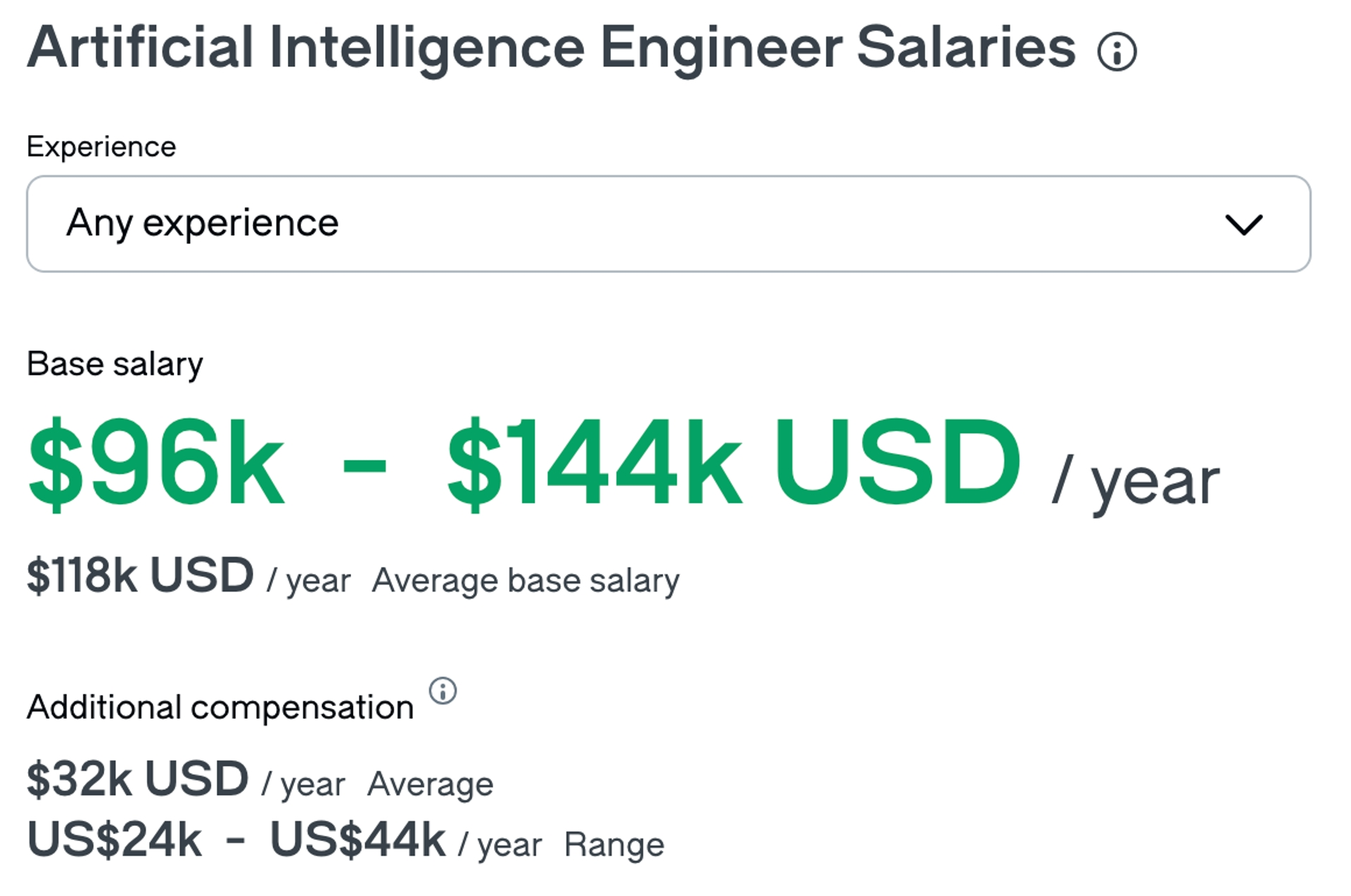Click the chevron arrow in the Experience selector

pos(1243,225)
